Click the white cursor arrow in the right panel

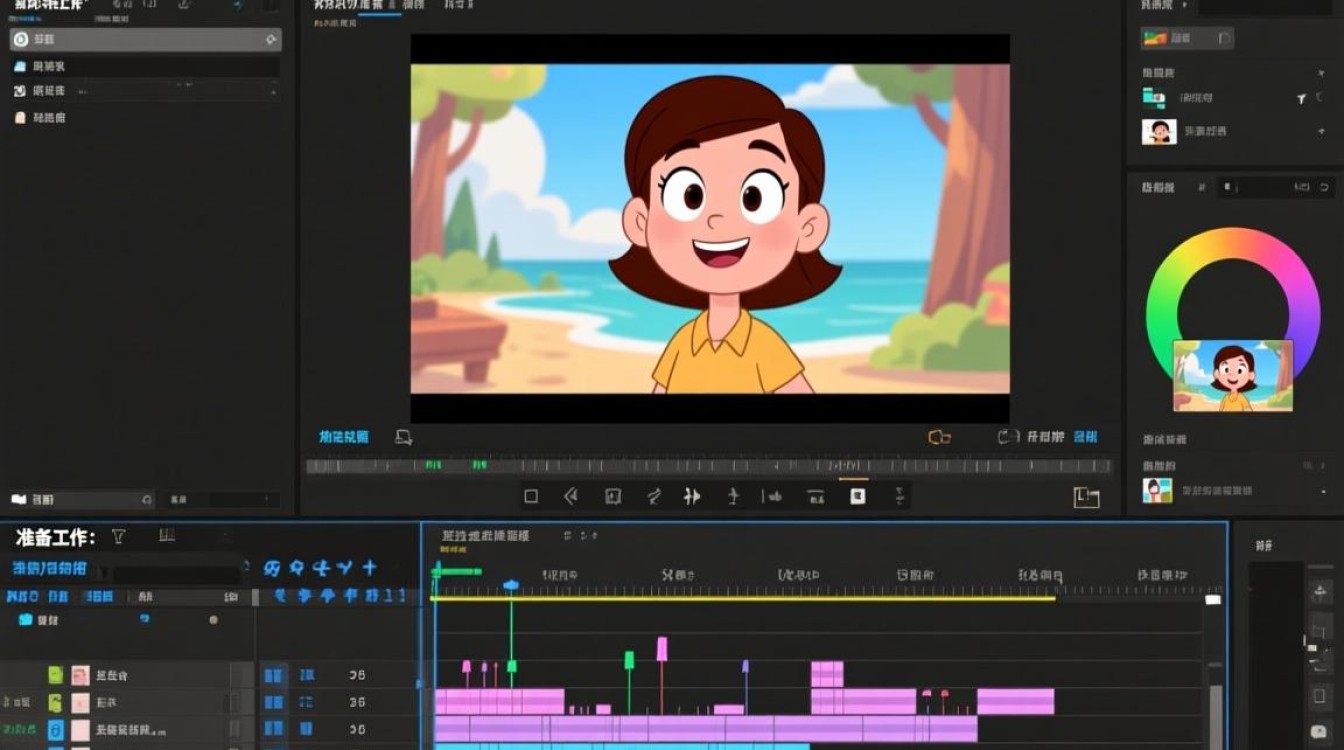1301,99
